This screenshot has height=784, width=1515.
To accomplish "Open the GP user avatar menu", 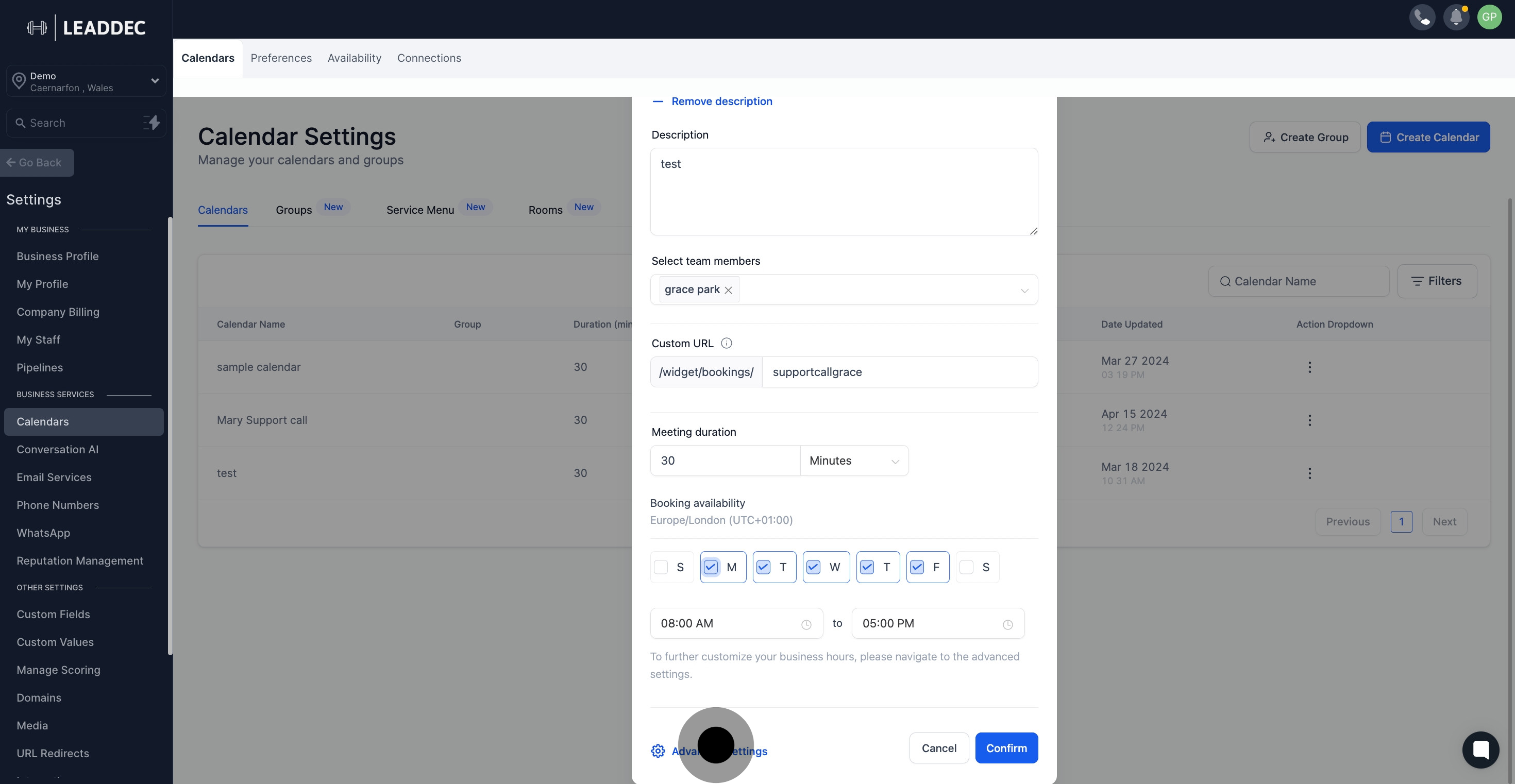I will click(1489, 17).
